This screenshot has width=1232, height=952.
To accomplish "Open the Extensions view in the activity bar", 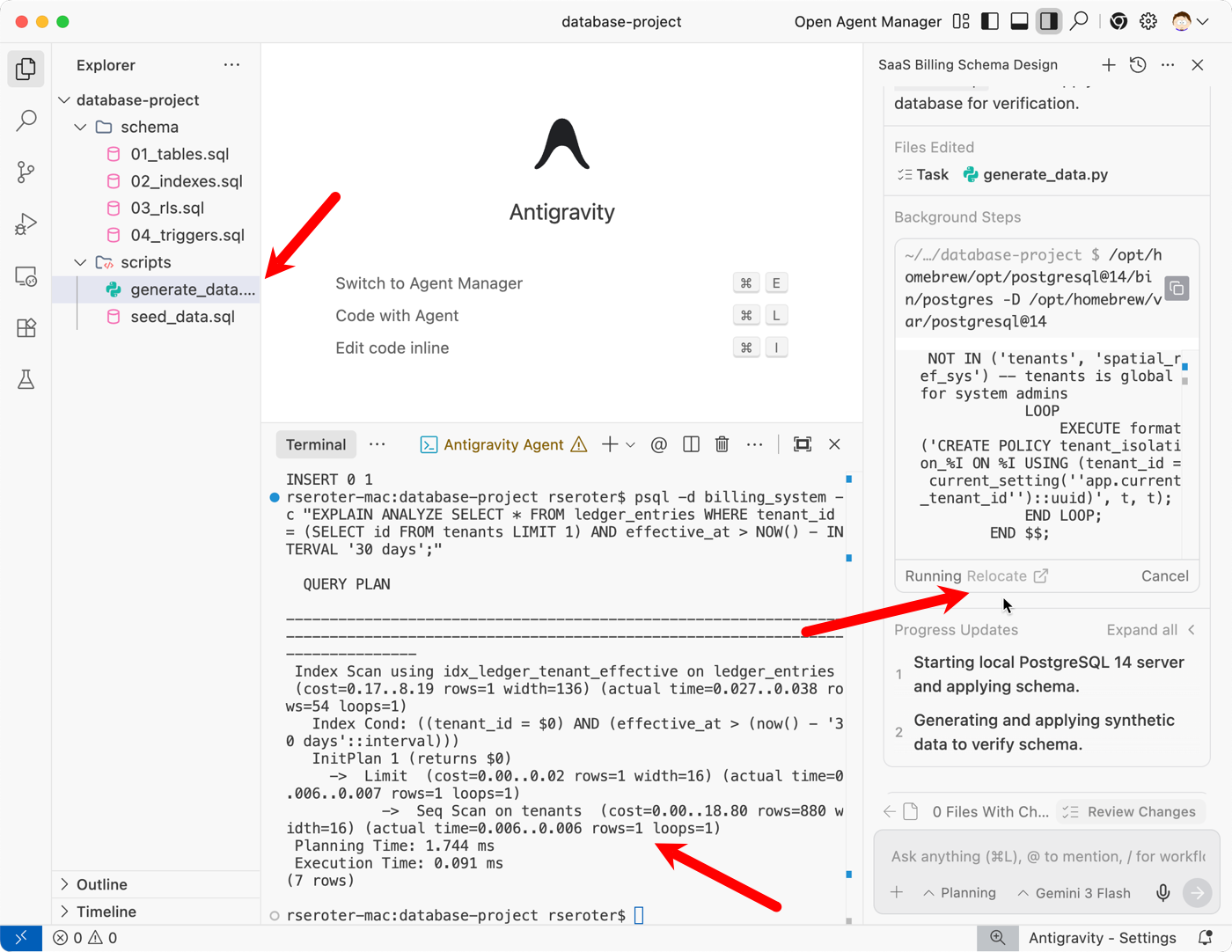I will [26, 328].
